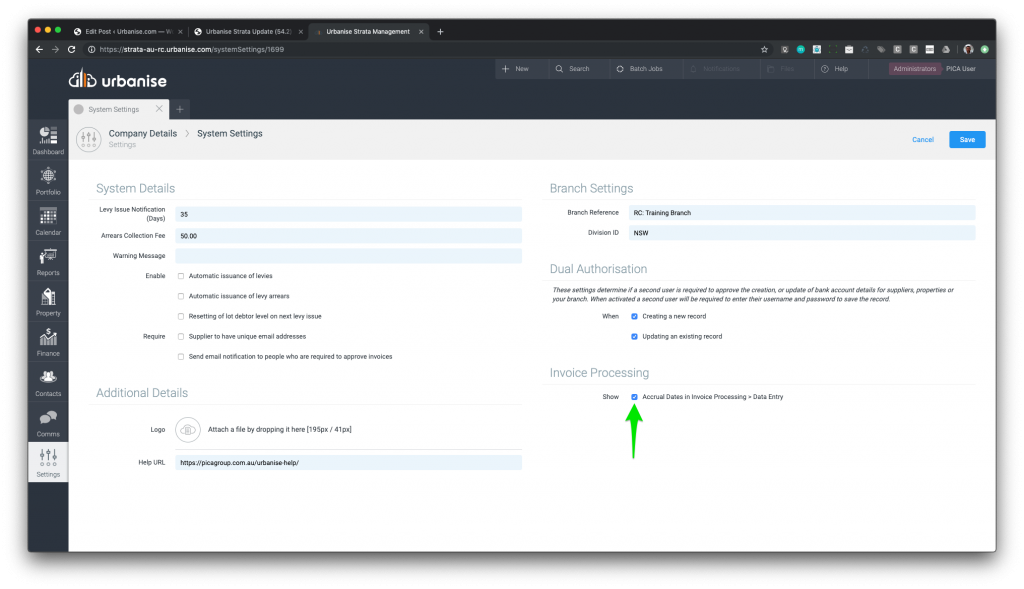This screenshot has width=1024, height=589.
Task: Click the Arrears Collection Fee field
Action: tap(348, 236)
